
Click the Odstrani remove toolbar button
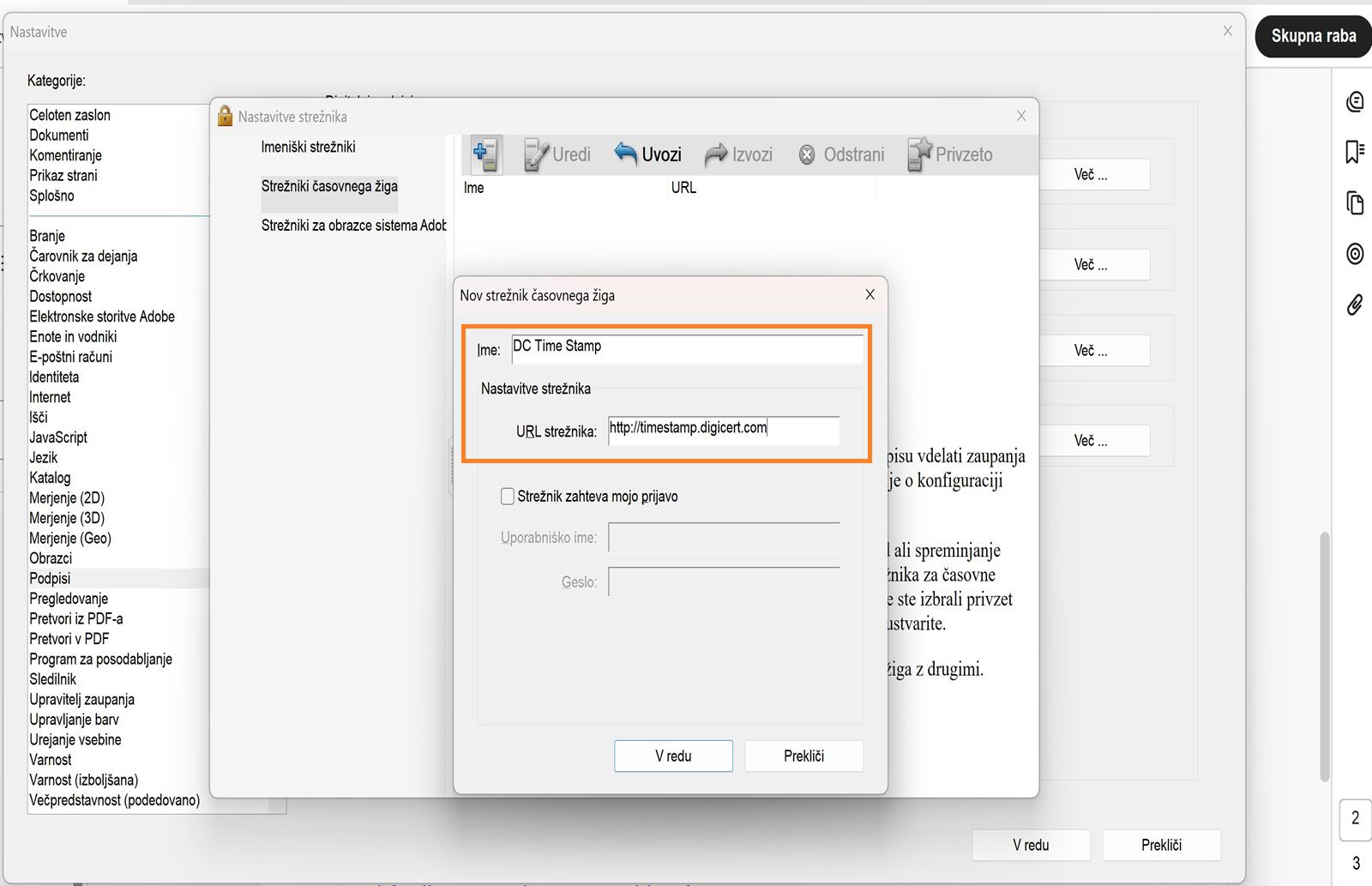click(x=841, y=154)
